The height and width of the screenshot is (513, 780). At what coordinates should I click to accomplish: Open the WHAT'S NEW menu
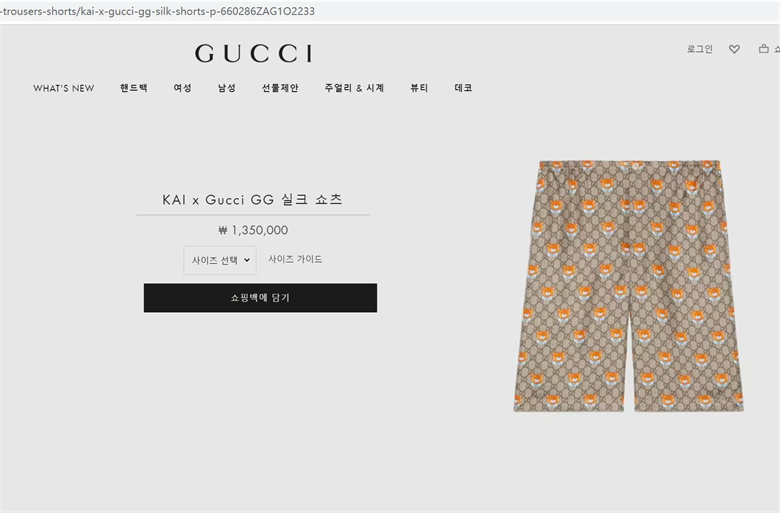click(x=64, y=88)
